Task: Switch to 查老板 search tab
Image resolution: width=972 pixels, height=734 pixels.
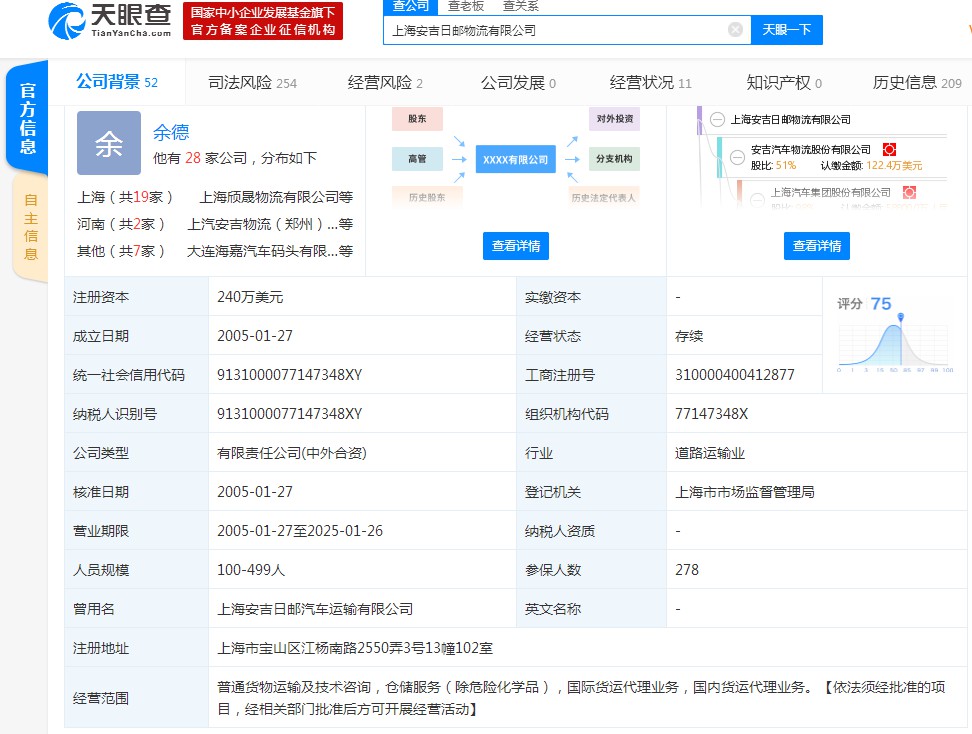Action: [x=466, y=7]
